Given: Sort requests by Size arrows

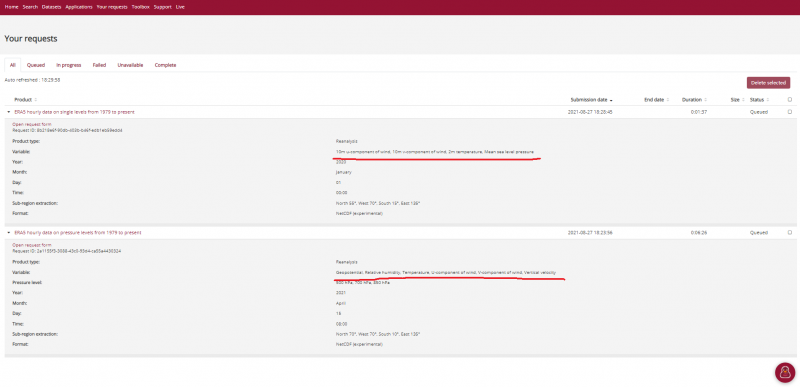Looking at the screenshot, I should pos(743,100).
